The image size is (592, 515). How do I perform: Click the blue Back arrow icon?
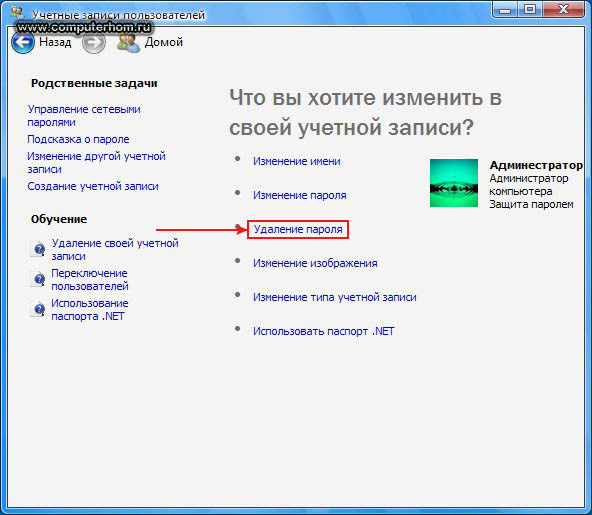23,42
